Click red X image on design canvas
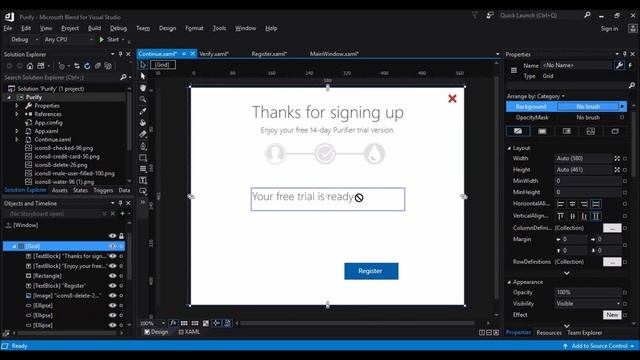640x360 pixels. (452, 98)
